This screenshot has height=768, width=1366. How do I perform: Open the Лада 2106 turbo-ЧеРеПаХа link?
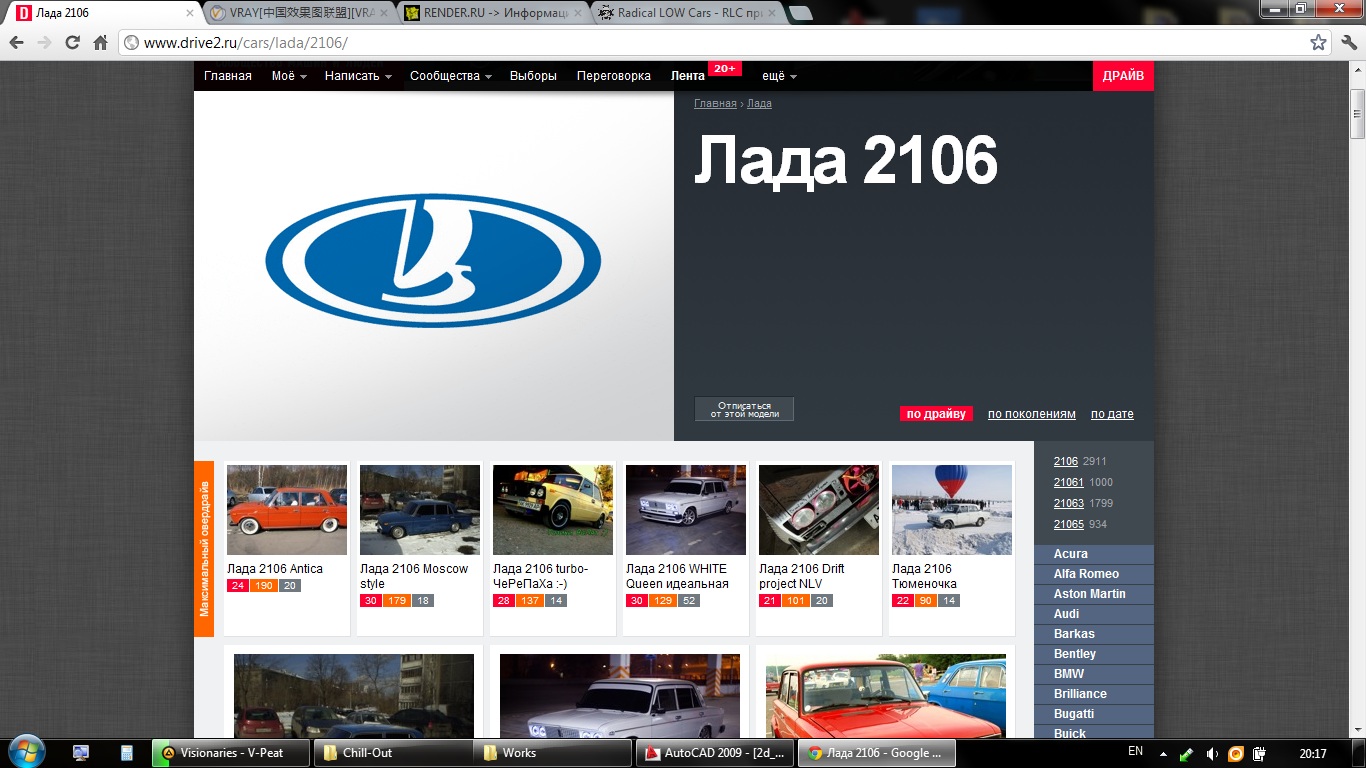541,576
